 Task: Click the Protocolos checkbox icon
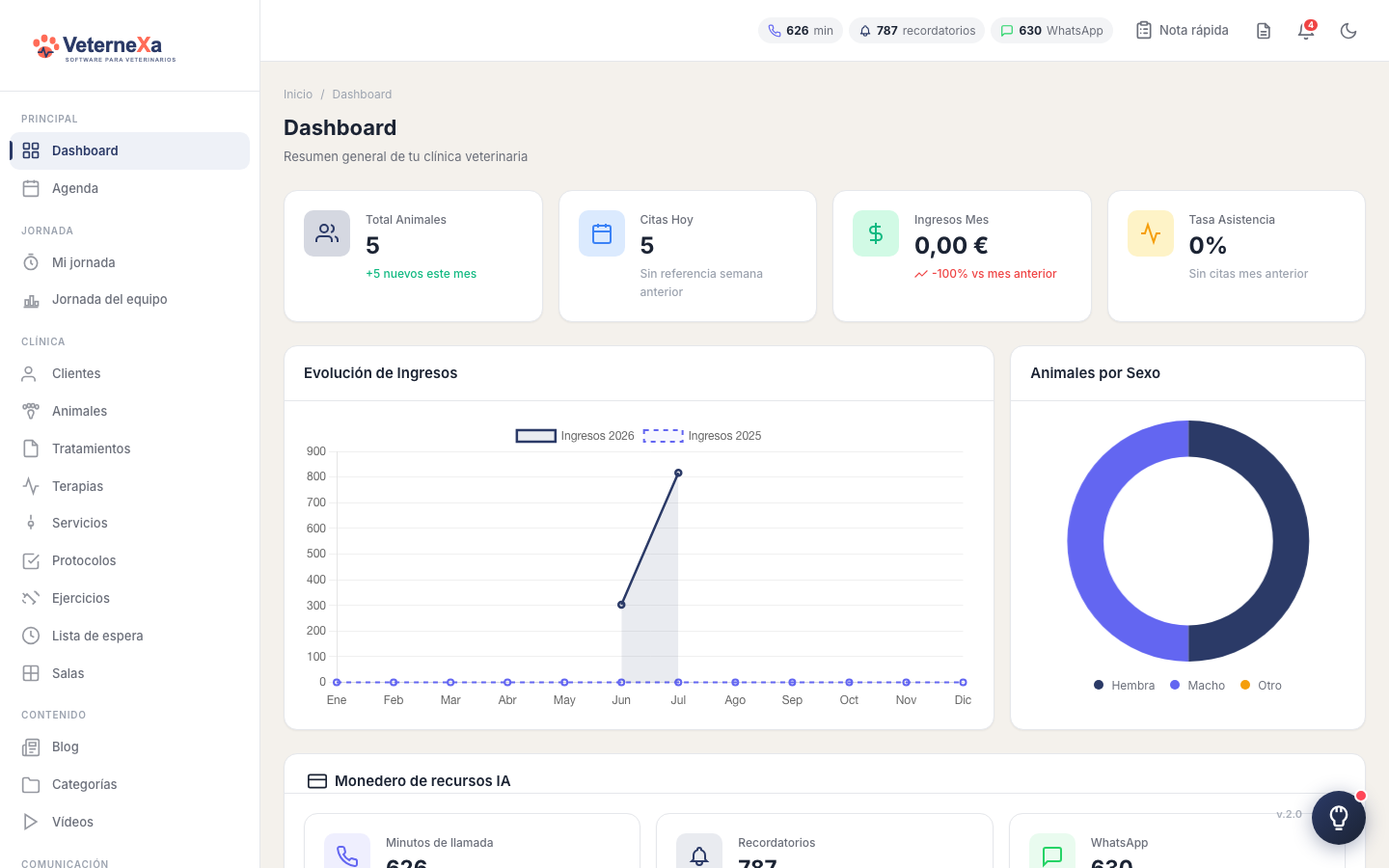(x=31, y=560)
